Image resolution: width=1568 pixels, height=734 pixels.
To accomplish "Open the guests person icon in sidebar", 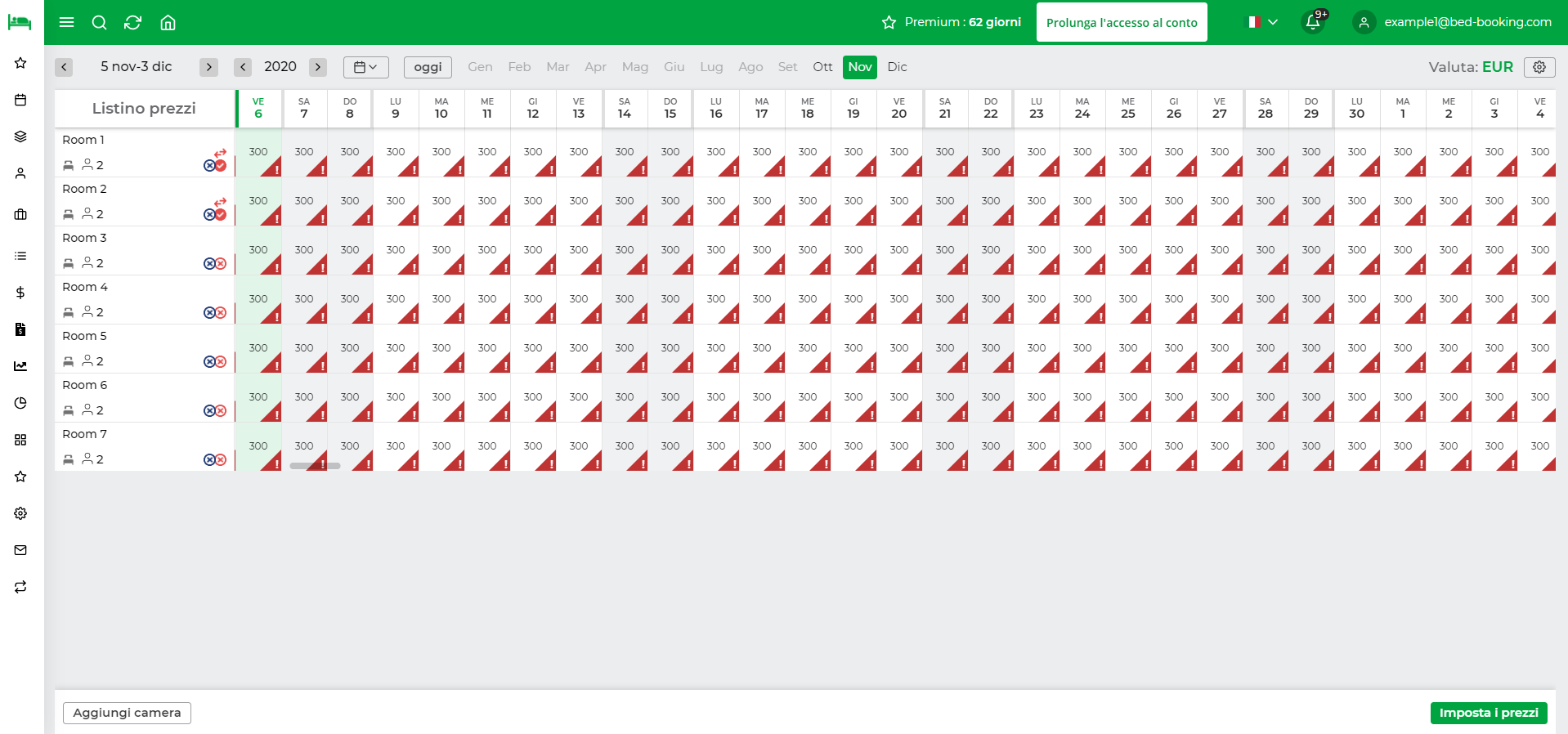I will [x=21, y=173].
